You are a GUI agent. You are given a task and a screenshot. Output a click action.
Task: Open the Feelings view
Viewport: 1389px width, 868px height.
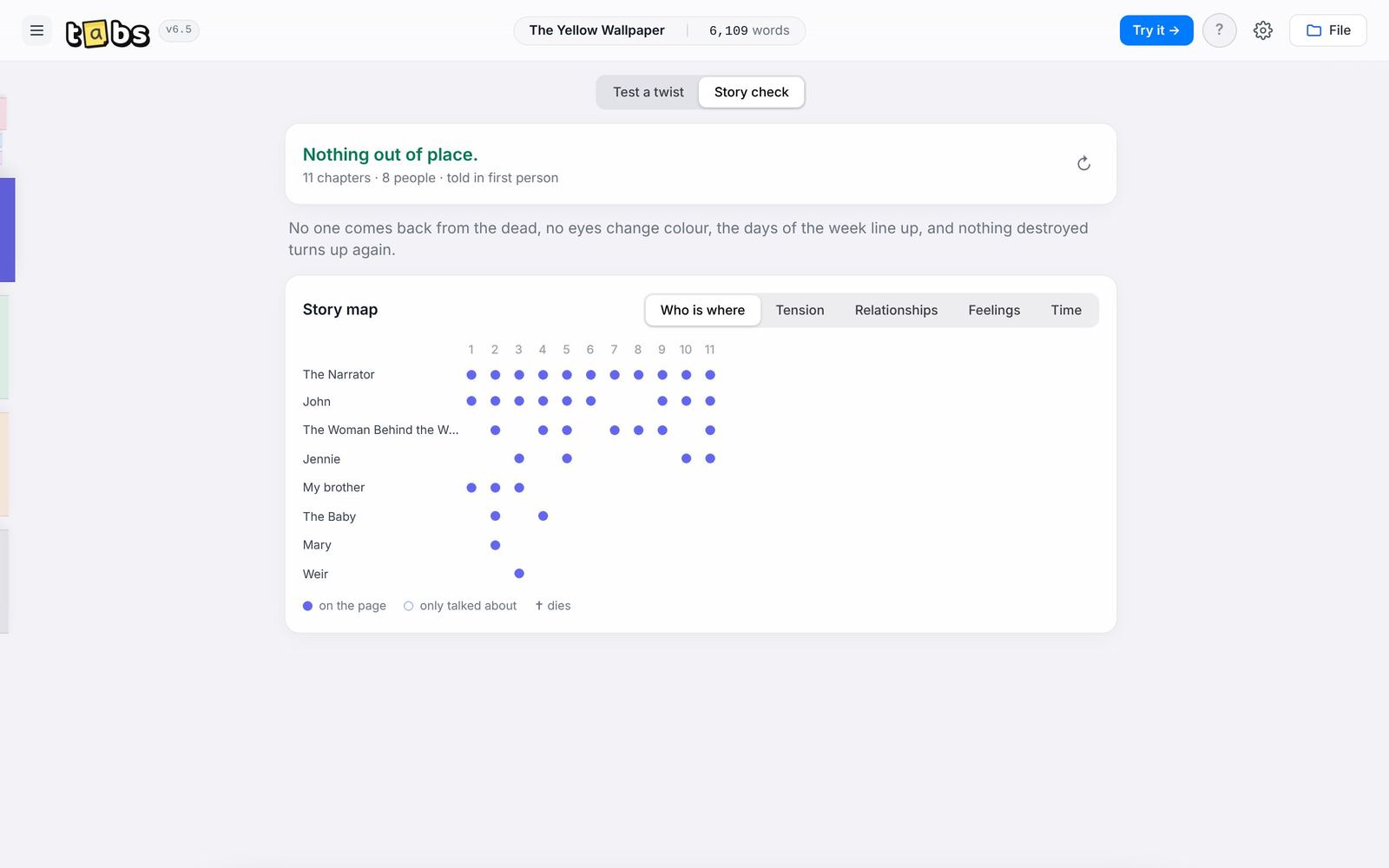pyautogui.click(x=994, y=310)
